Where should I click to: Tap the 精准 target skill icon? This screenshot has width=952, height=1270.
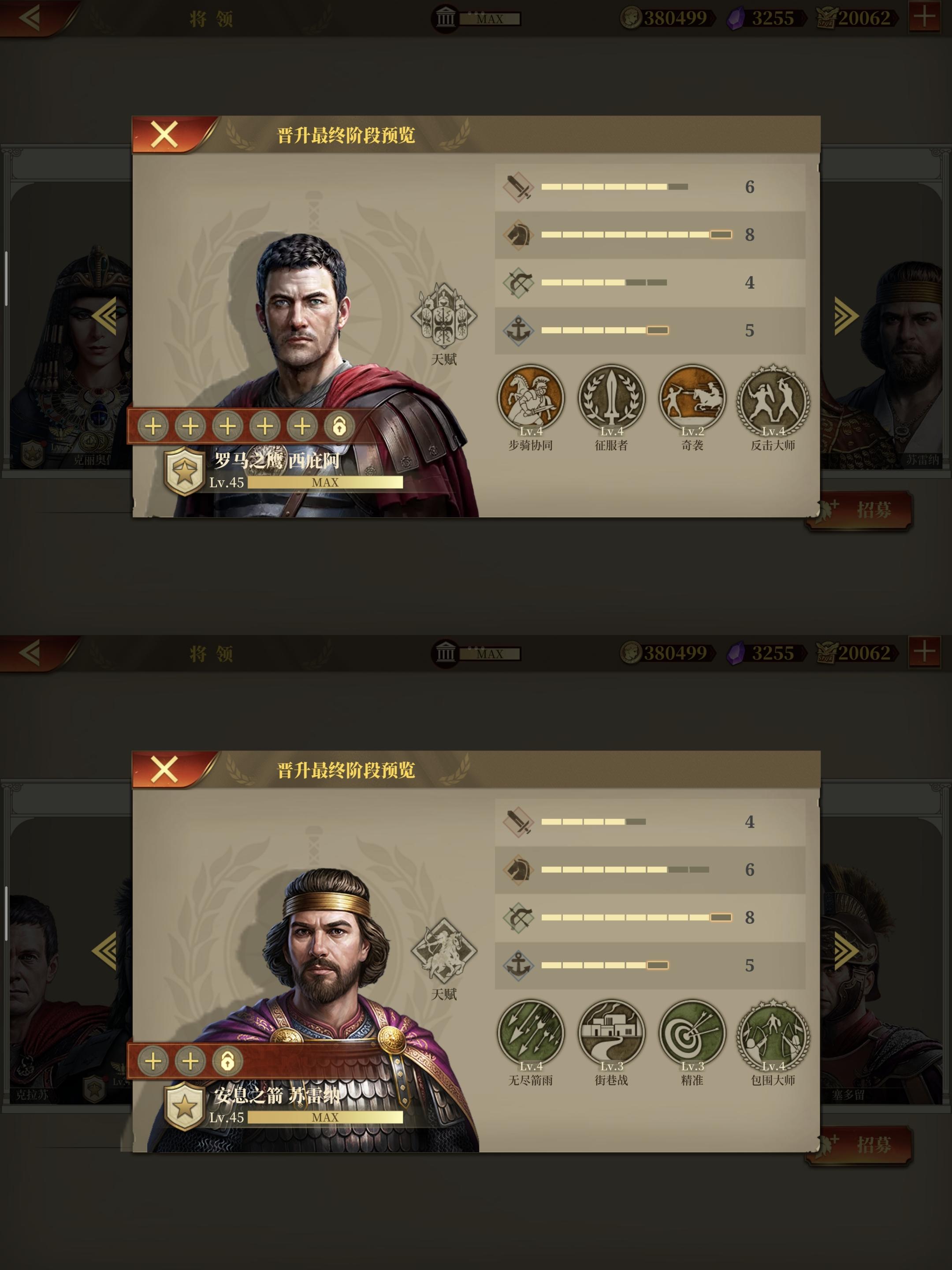pos(692,1032)
